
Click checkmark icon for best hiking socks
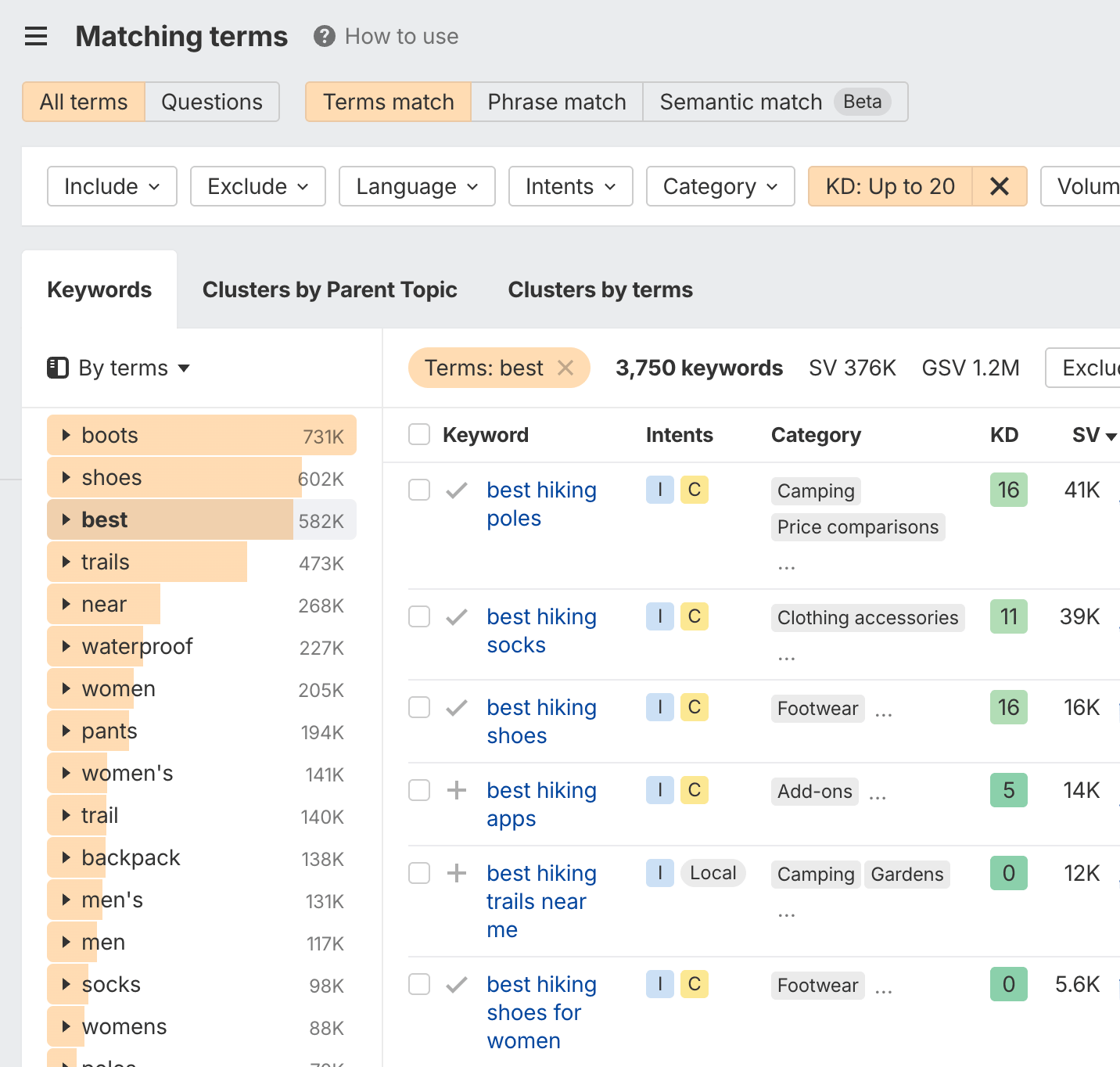point(457,617)
